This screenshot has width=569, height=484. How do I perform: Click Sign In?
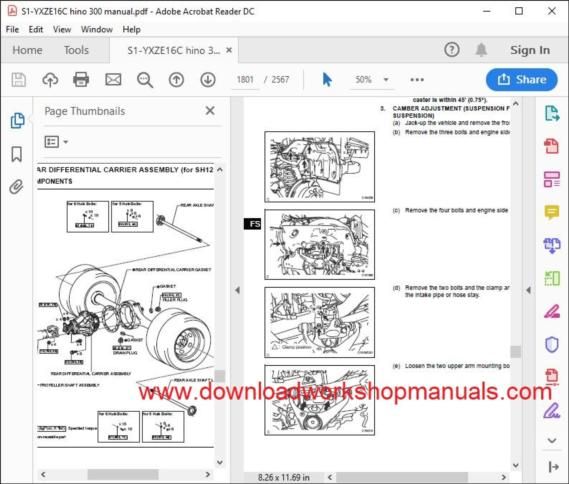[530, 50]
